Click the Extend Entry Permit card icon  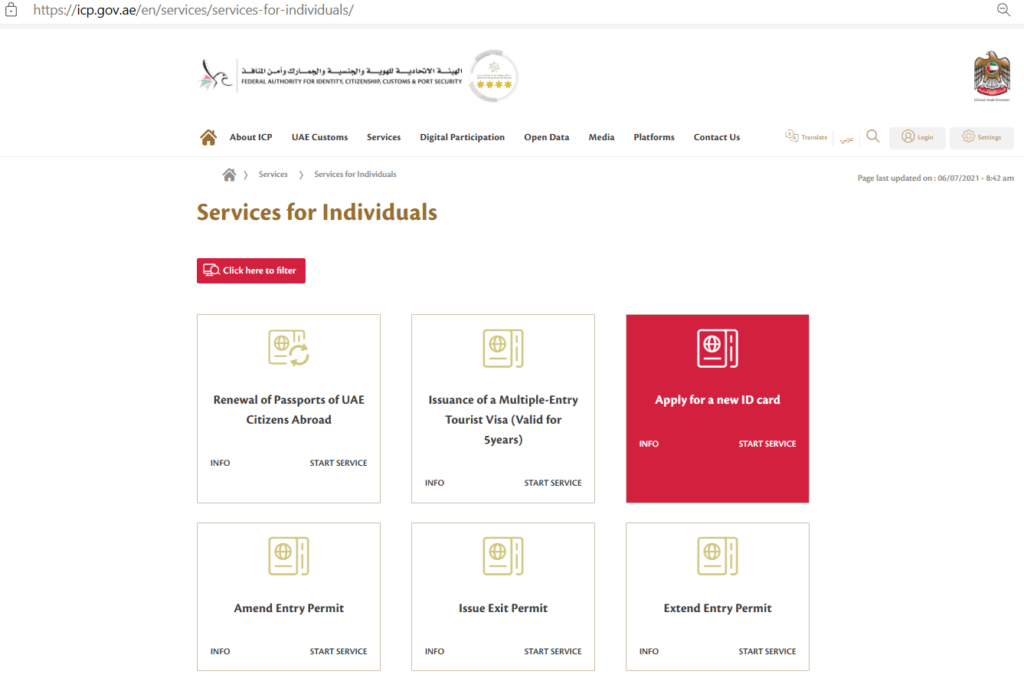(x=717, y=556)
